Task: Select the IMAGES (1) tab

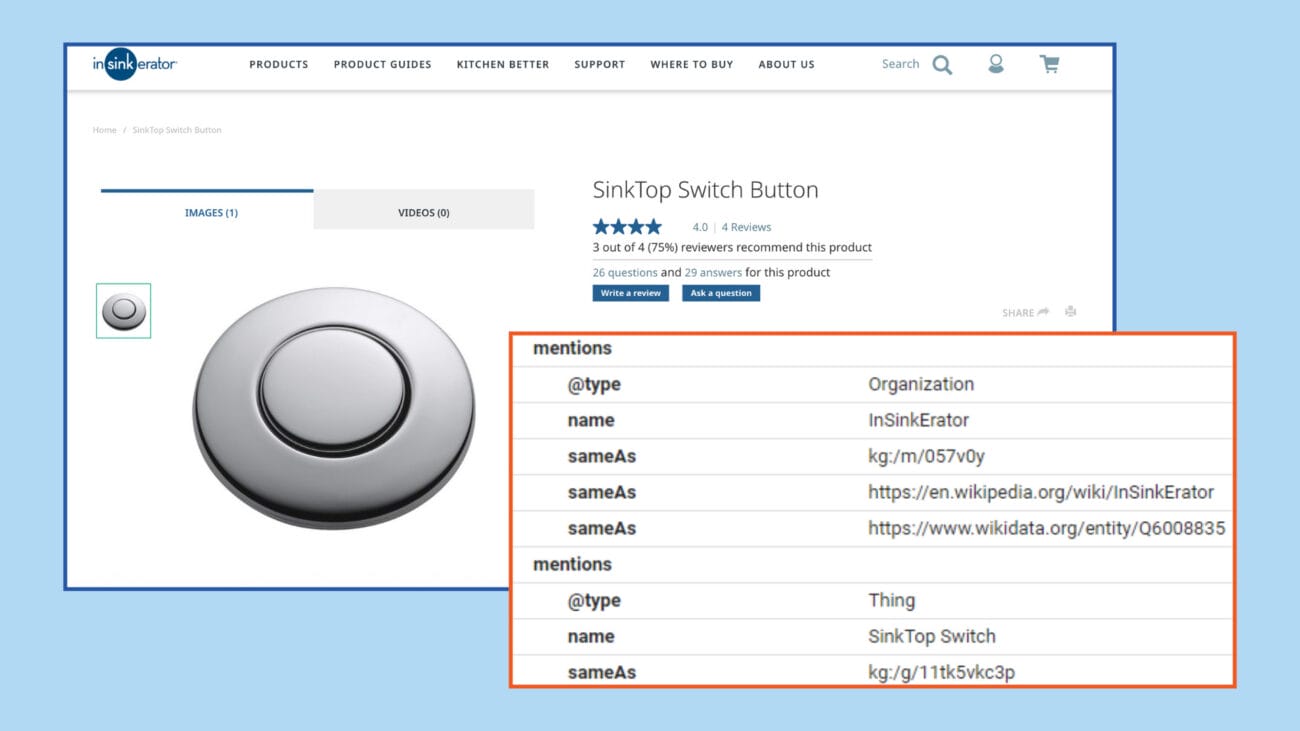Action: pos(211,212)
